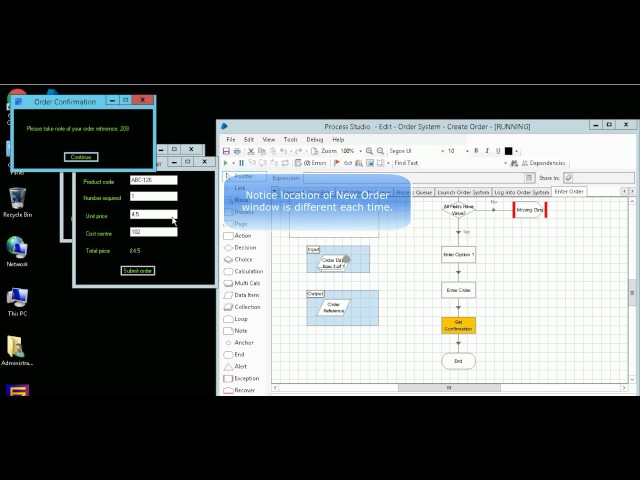
Task: Open the dropdown arrow beside Go button
Action: pyautogui.click(x=233, y=163)
